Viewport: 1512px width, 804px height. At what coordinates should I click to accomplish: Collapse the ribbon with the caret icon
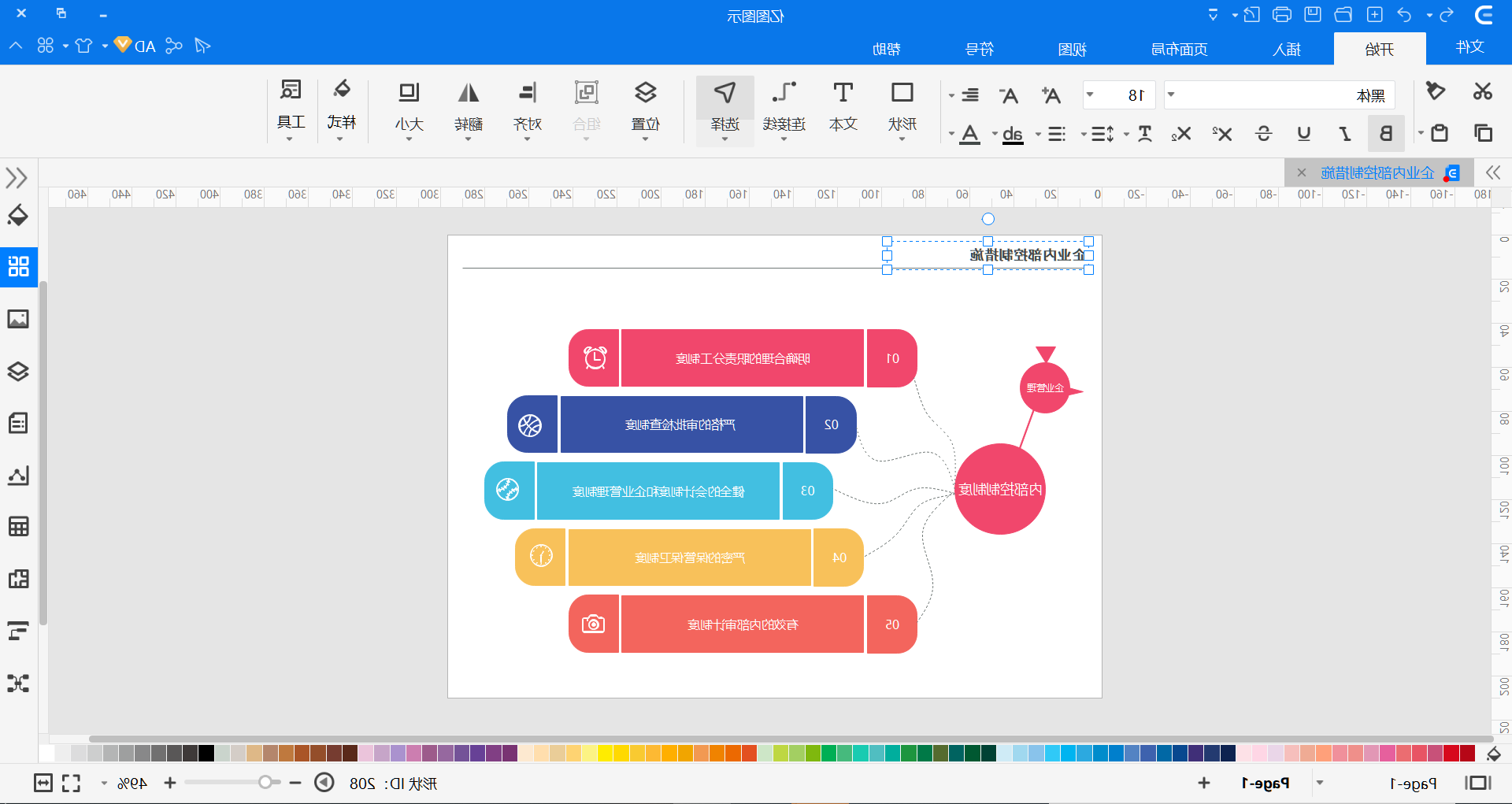16,46
